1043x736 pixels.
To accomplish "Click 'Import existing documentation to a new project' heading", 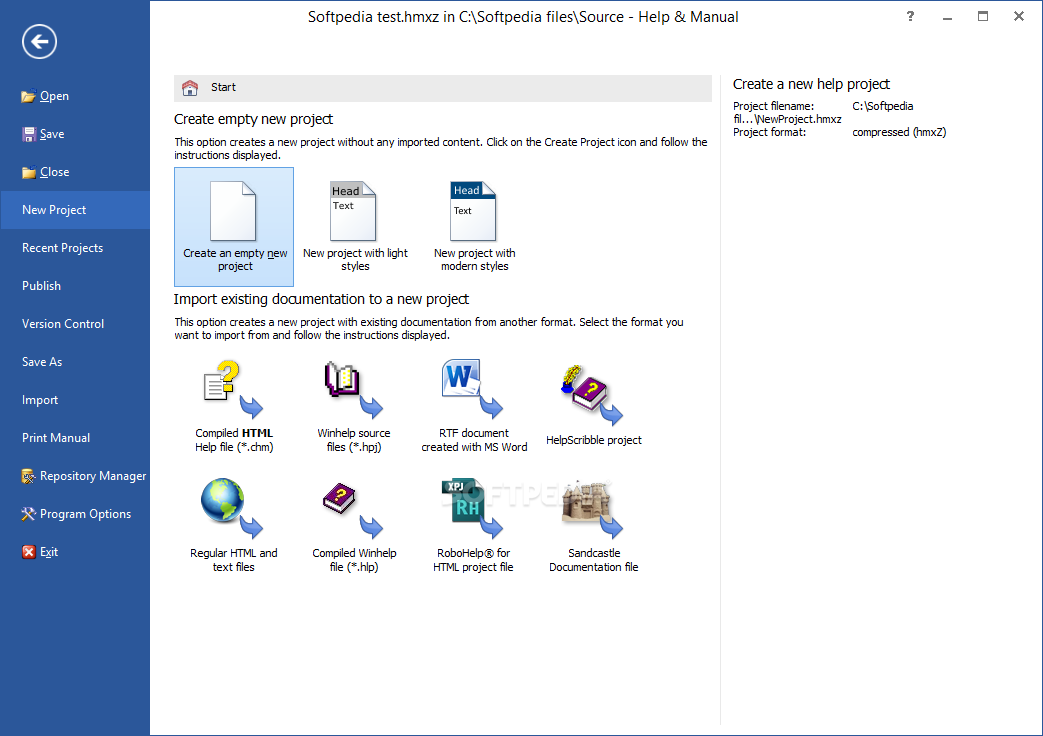I will (321, 299).
